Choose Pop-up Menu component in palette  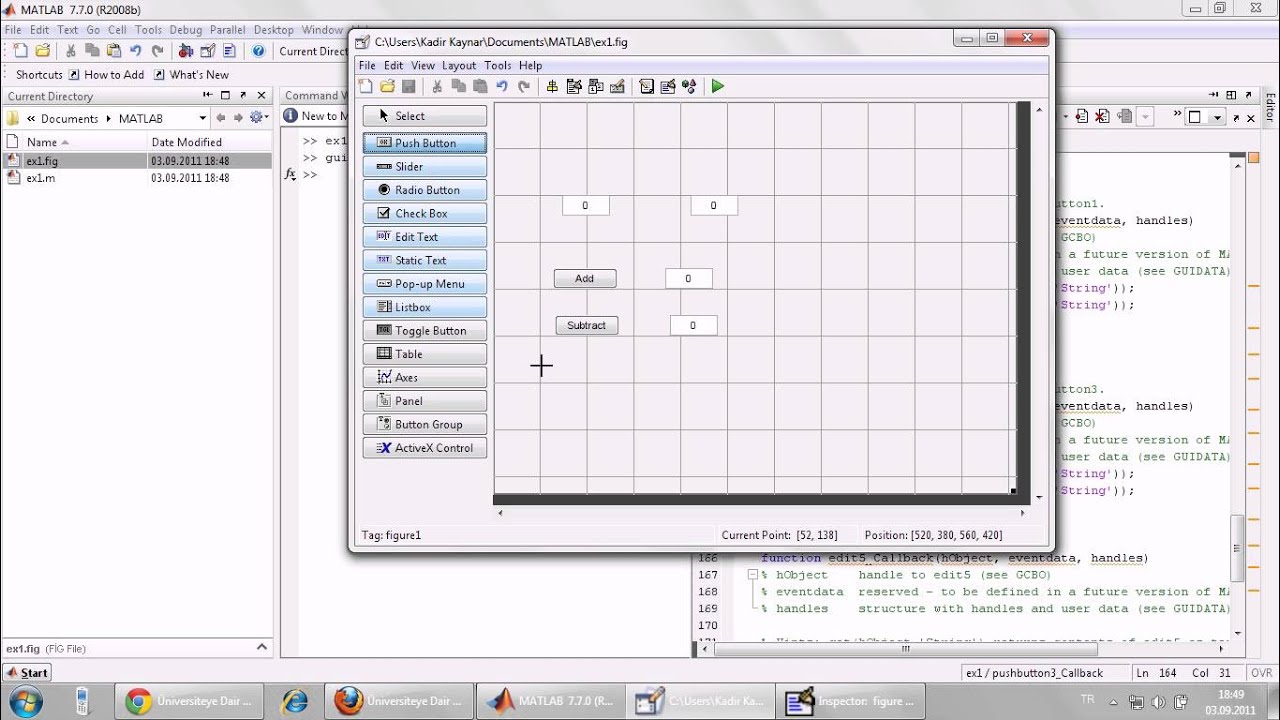tap(425, 284)
